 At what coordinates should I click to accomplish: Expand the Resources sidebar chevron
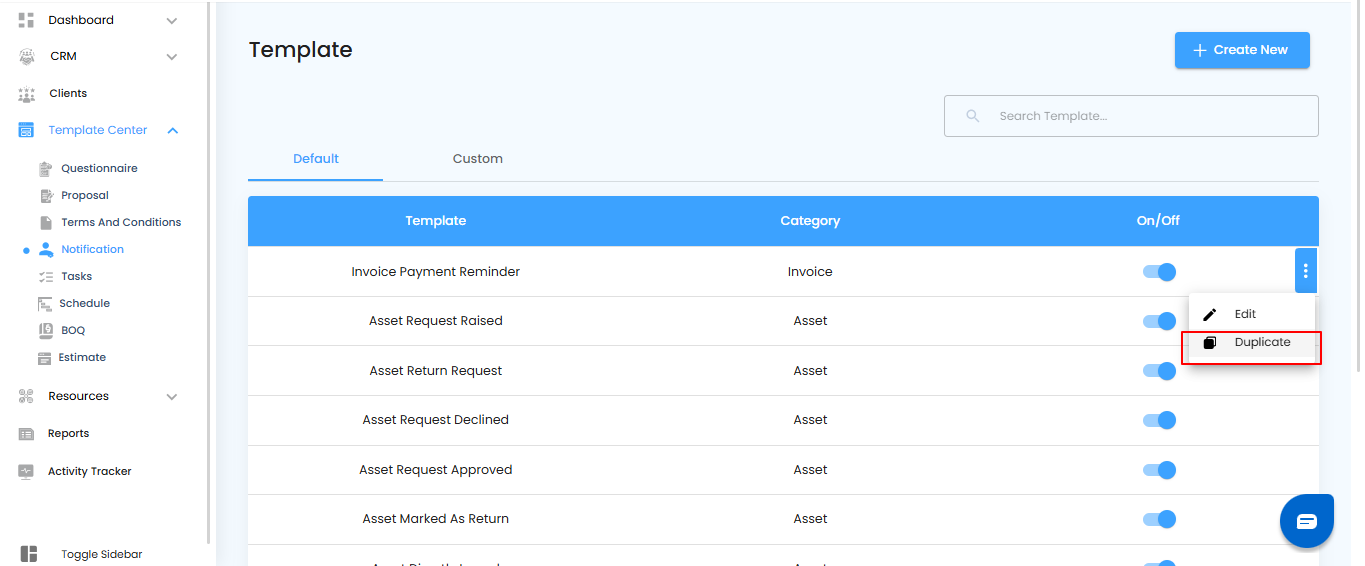coord(172,397)
